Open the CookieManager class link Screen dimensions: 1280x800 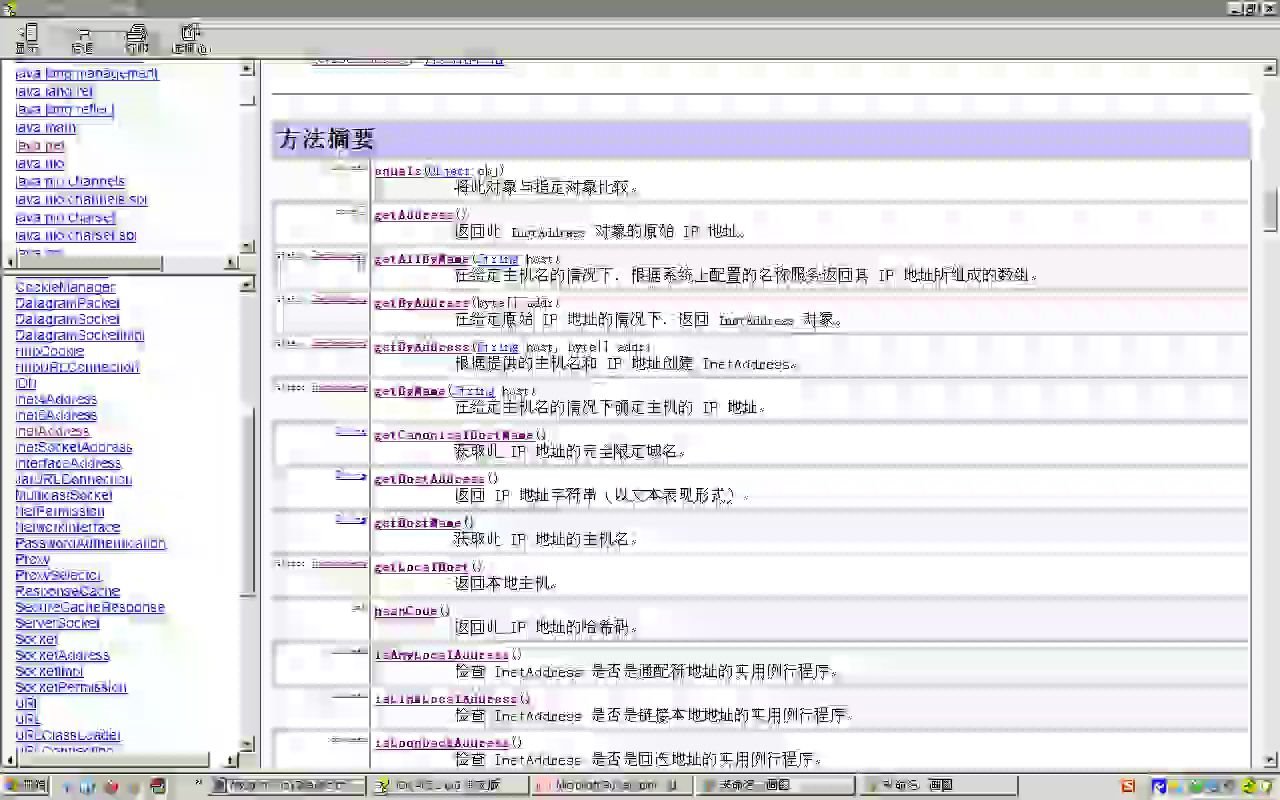coord(65,287)
